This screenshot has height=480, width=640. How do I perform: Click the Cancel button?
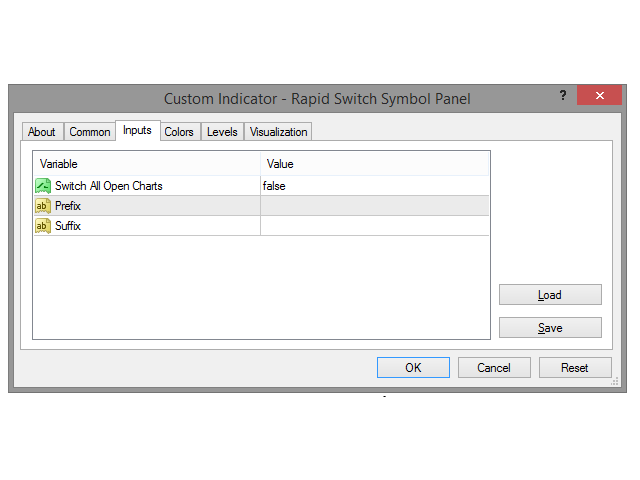pyautogui.click(x=494, y=368)
